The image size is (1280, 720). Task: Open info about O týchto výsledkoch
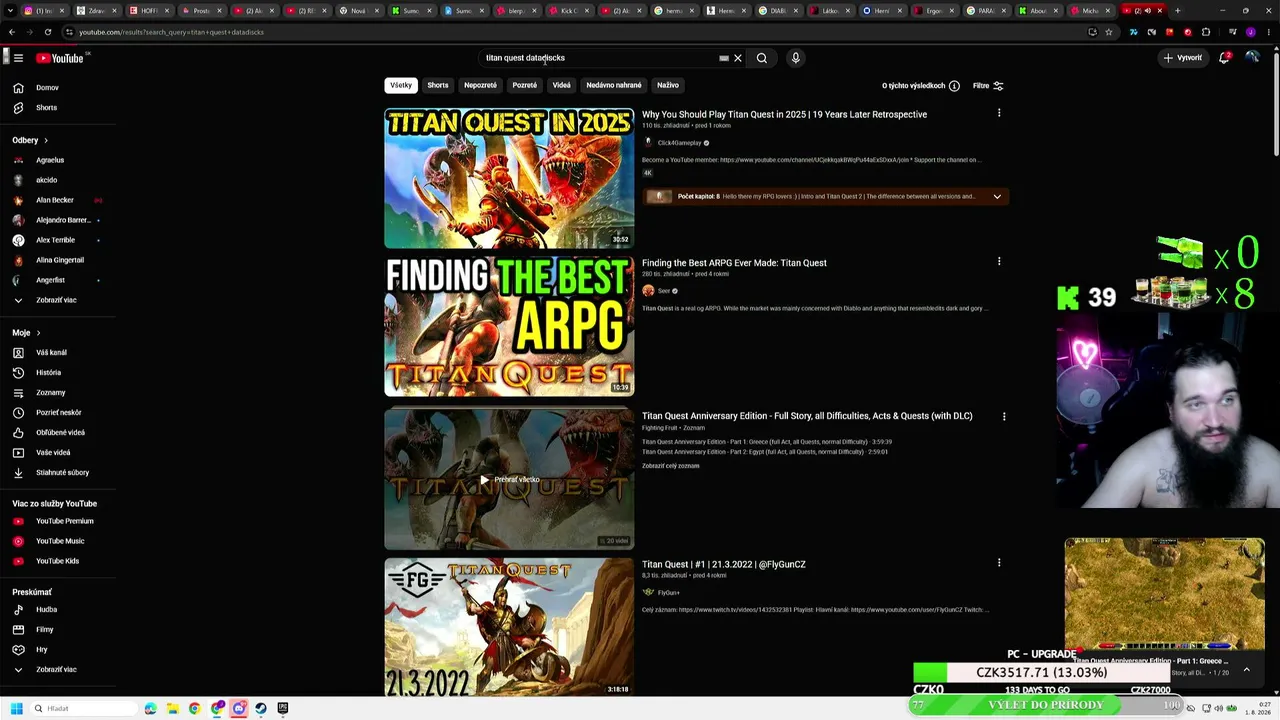954,86
